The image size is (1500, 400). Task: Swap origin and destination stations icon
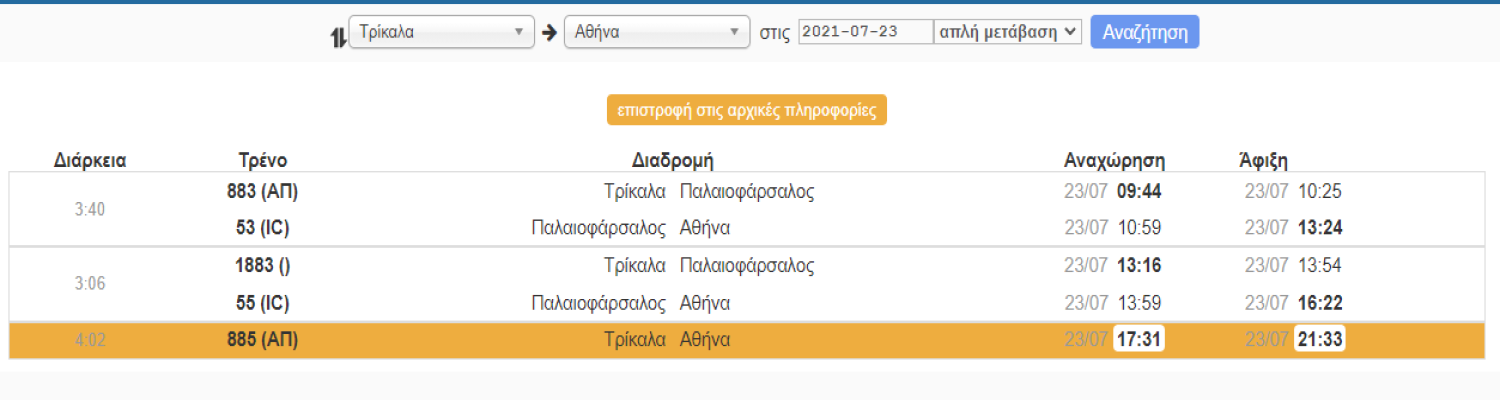pos(338,38)
